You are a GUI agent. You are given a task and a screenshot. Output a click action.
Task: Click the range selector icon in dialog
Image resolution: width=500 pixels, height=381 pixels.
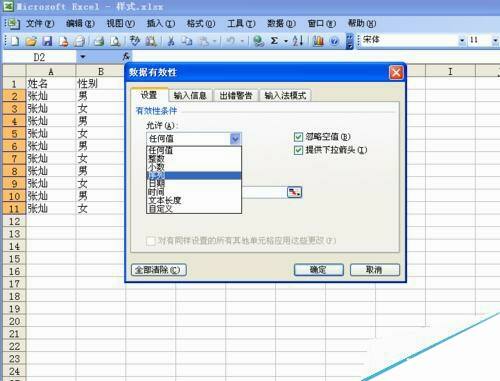click(294, 192)
